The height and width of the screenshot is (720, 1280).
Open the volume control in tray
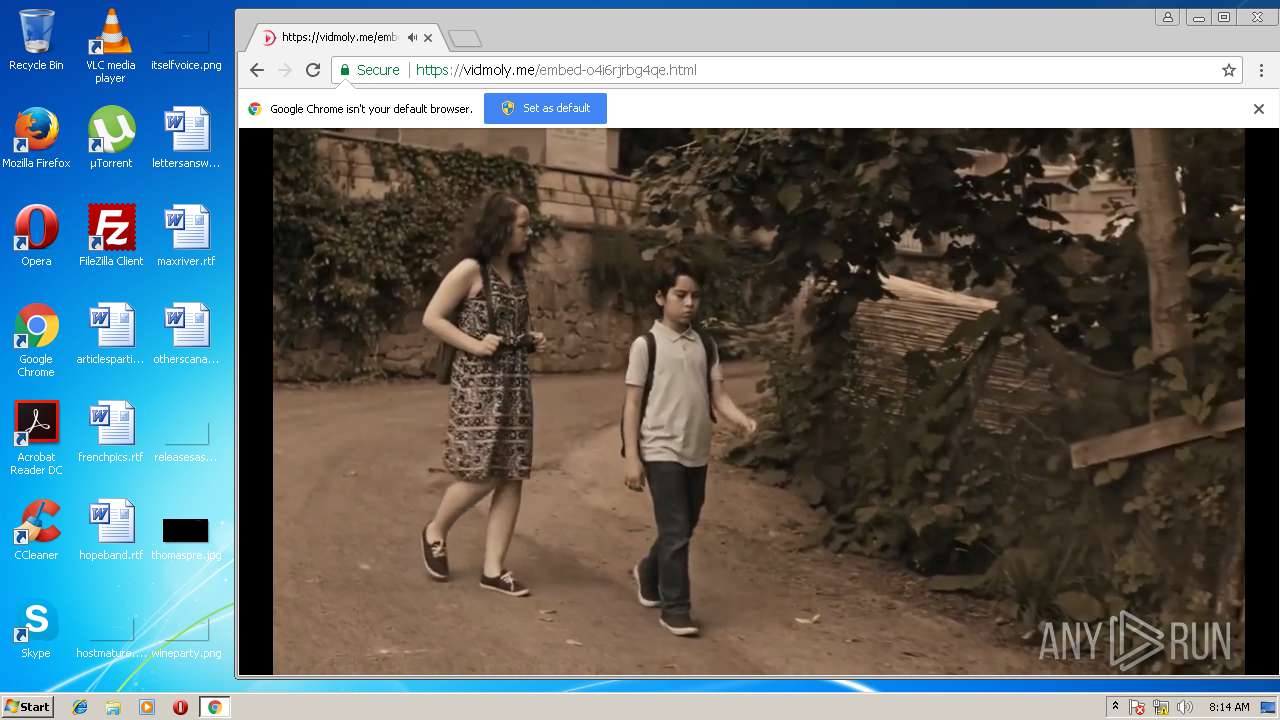(1185, 707)
